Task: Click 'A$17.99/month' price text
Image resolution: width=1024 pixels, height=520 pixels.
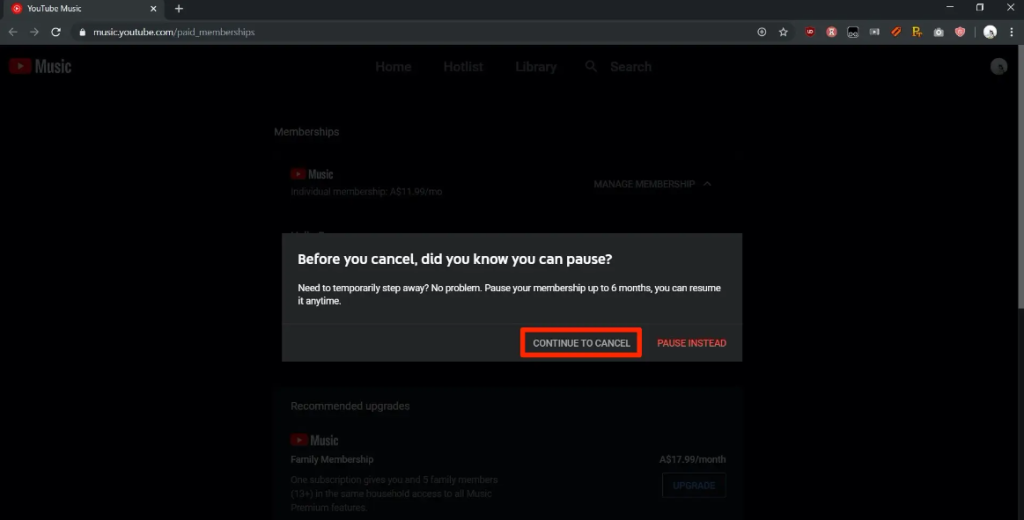Action: (692, 459)
